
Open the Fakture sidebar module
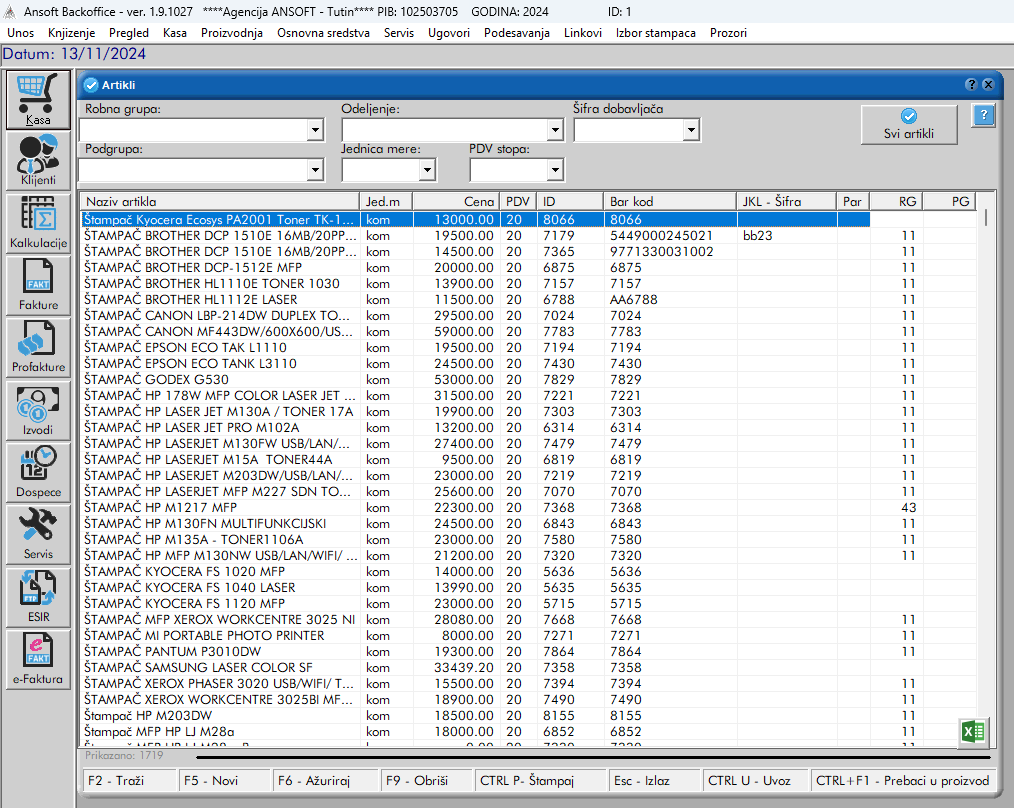38,285
